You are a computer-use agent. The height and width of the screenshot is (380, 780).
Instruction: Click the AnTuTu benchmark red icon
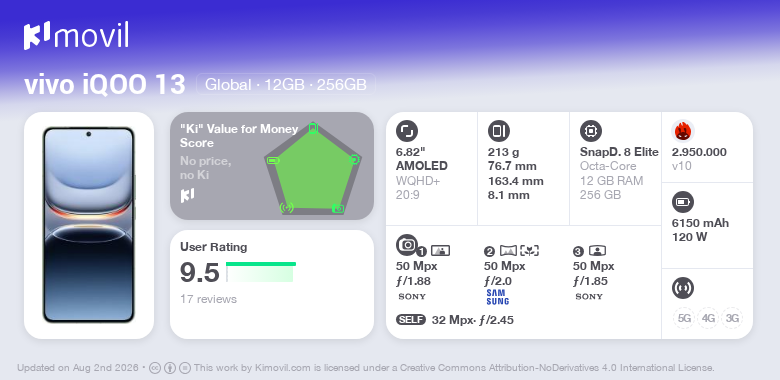683,131
